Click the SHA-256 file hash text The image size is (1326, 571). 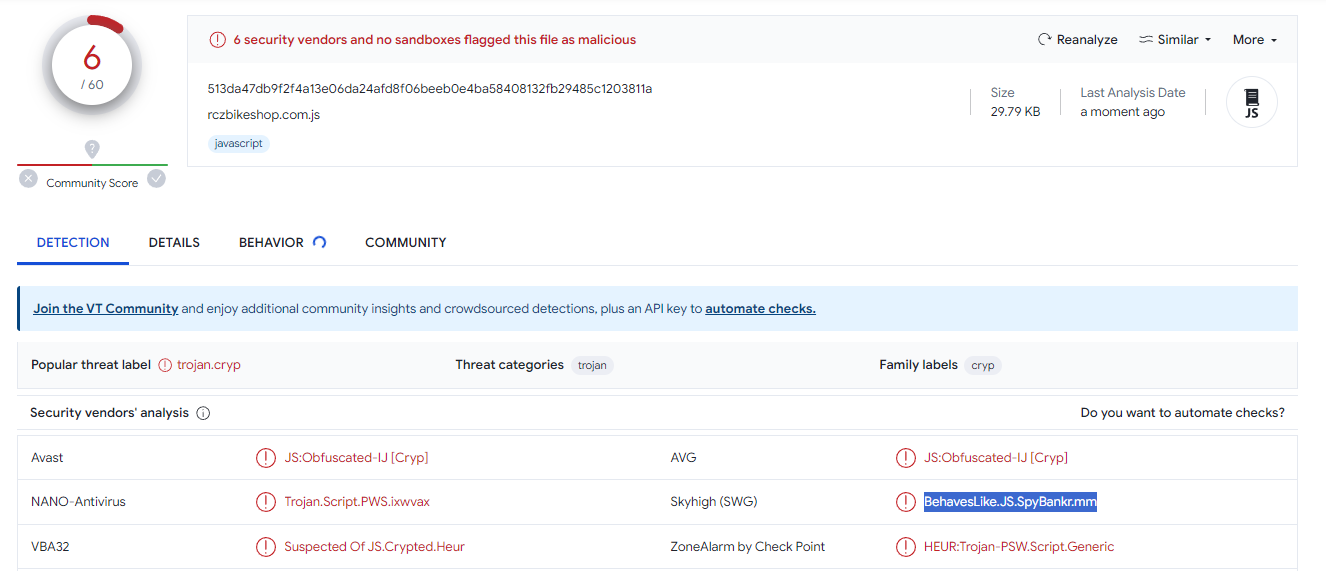pos(429,89)
